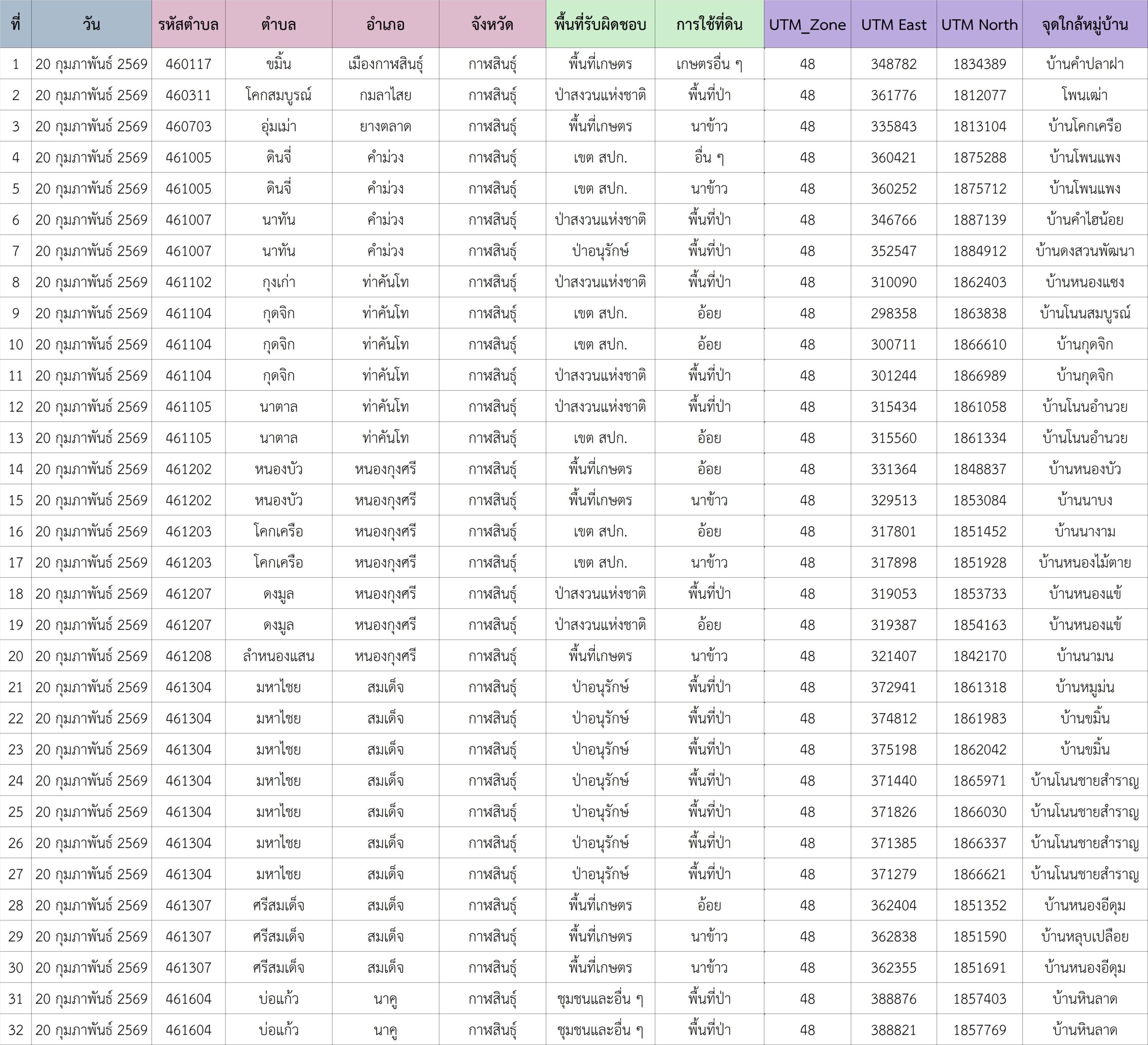Image resolution: width=1148 pixels, height=1045 pixels.
Task: Select the 'รหัสตำบล' header cell
Action: click(x=188, y=25)
